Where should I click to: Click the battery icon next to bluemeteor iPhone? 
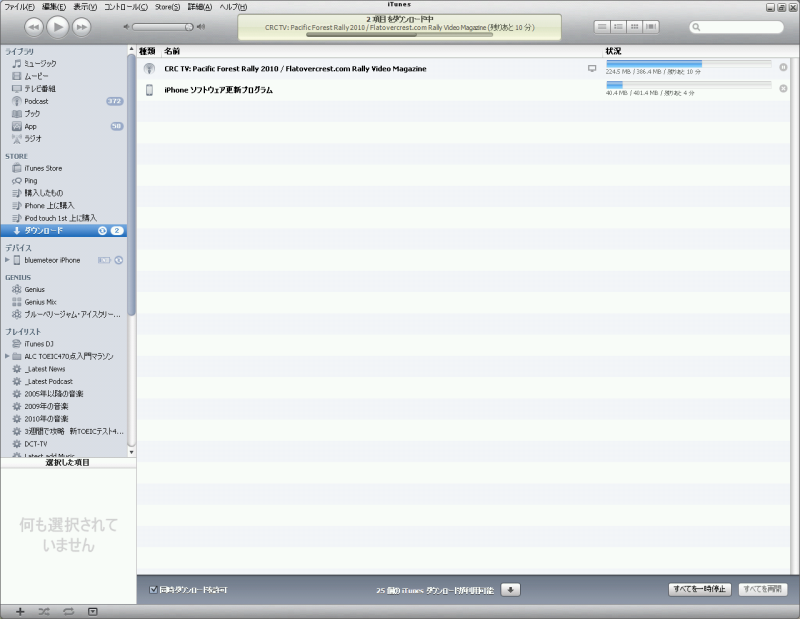point(104,260)
